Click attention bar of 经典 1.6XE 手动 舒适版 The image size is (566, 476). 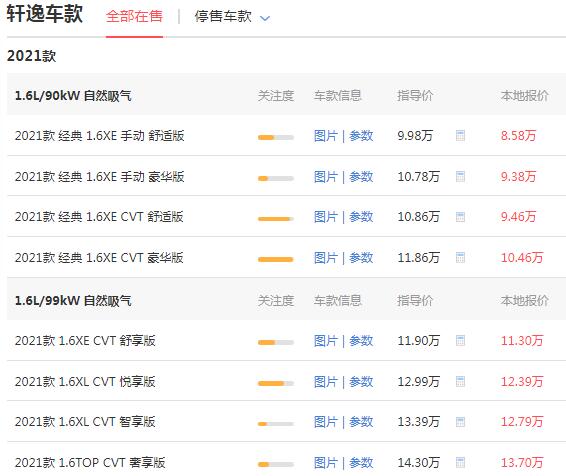276,137
